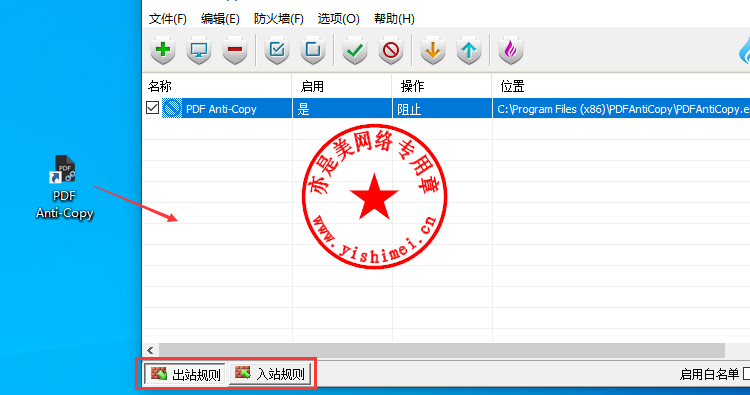750x395 pixels.
Task: Toggle the PDF Anti-Copy rule checkbox
Action: 153,108
